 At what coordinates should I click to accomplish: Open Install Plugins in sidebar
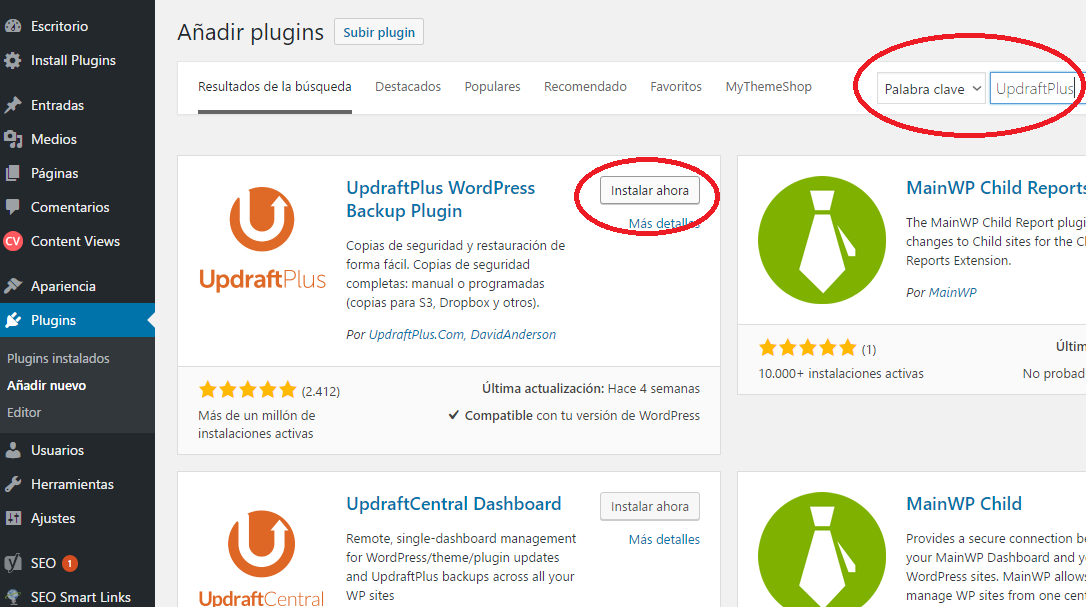73,60
